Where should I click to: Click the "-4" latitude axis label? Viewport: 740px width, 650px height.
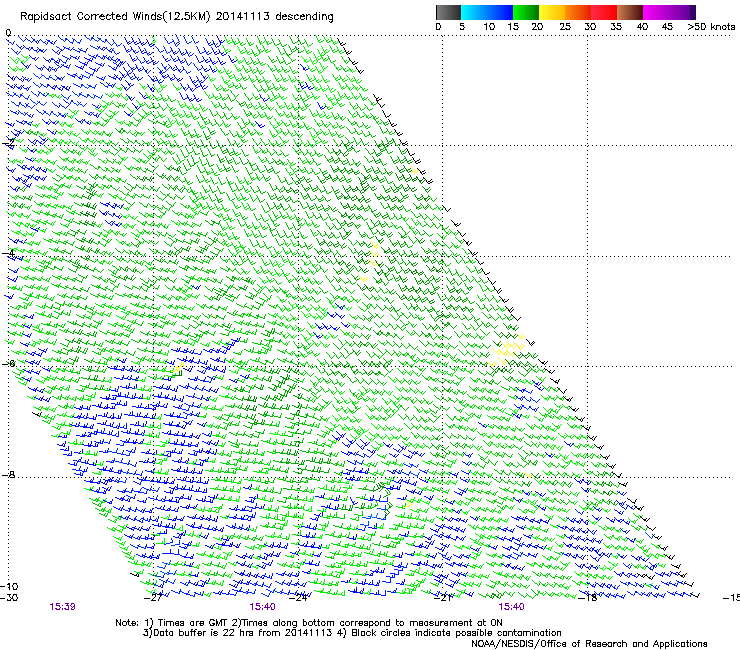[x=9, y=253]
